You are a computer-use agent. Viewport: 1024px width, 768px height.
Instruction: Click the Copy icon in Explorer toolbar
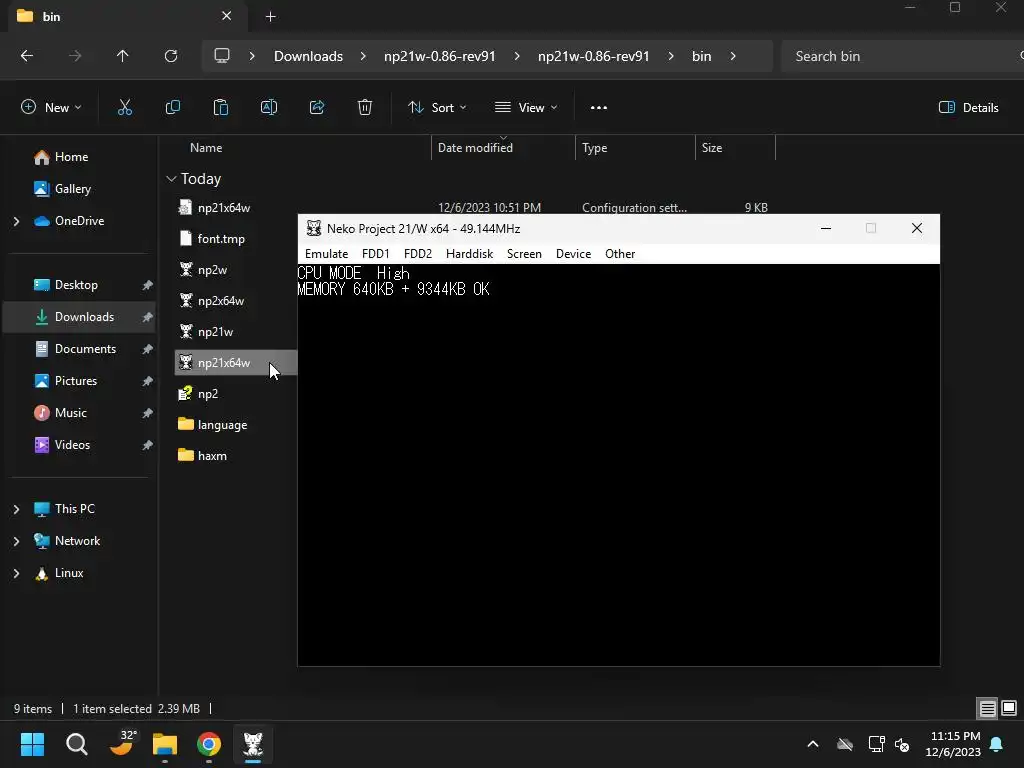point(172,108)
